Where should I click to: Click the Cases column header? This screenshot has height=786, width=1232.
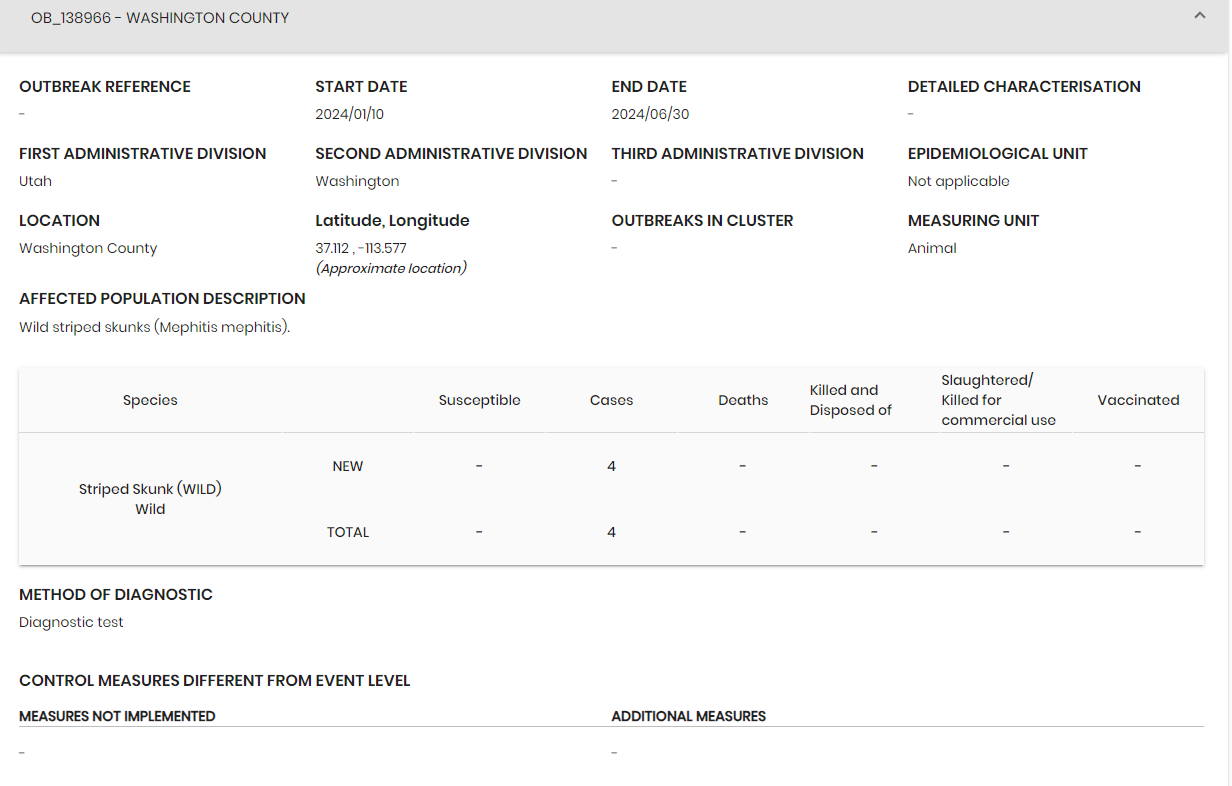coord(611,400)
